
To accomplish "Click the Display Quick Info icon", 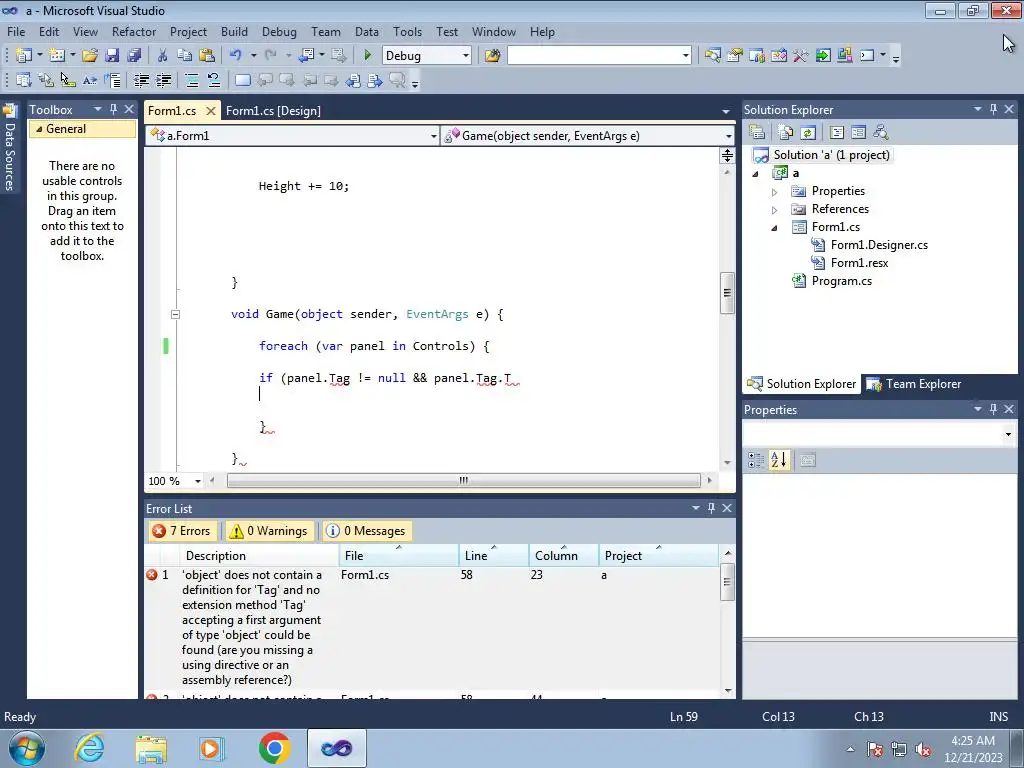I will coord(68,80).
